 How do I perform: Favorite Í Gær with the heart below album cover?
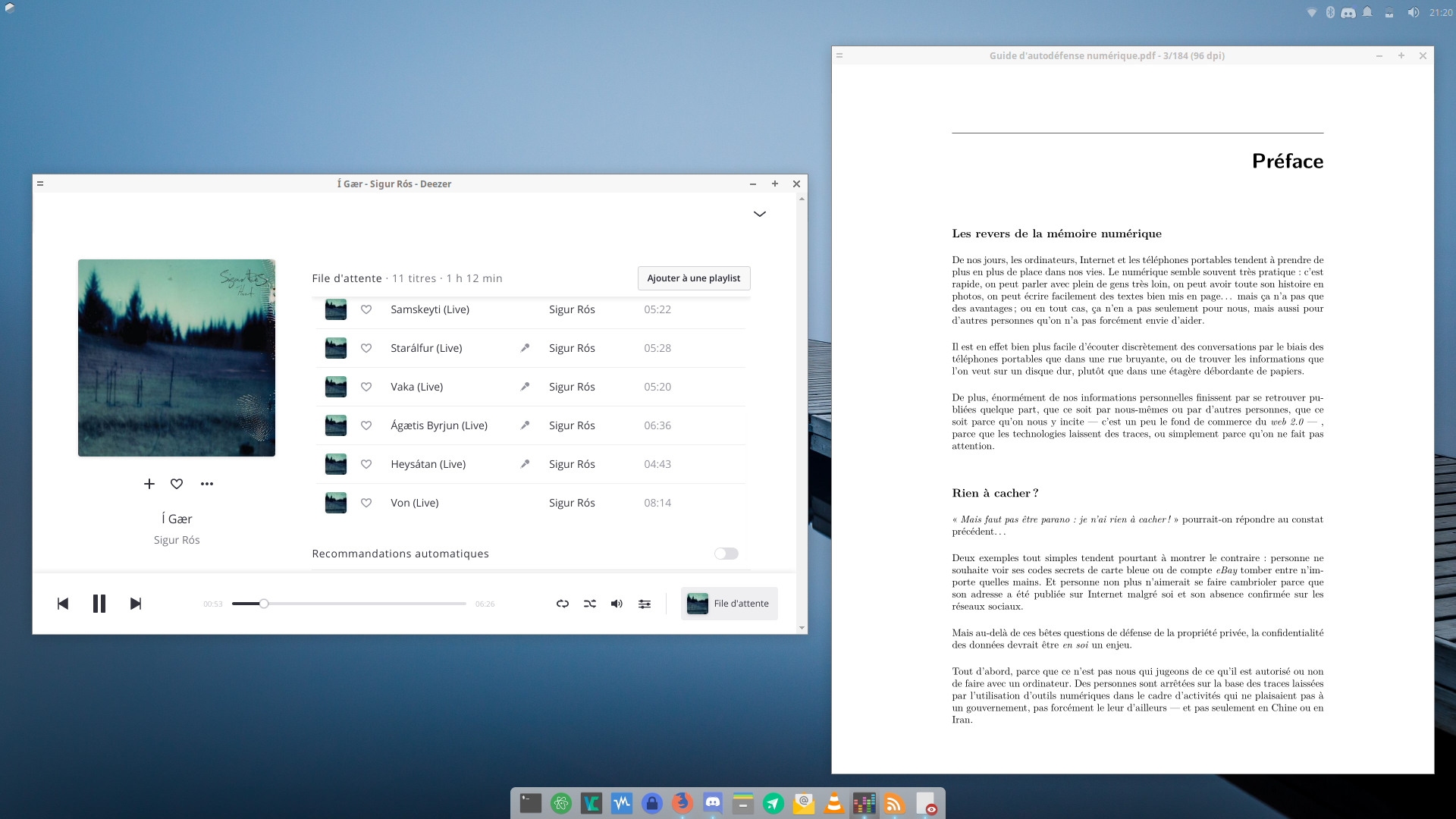[177, 484]
